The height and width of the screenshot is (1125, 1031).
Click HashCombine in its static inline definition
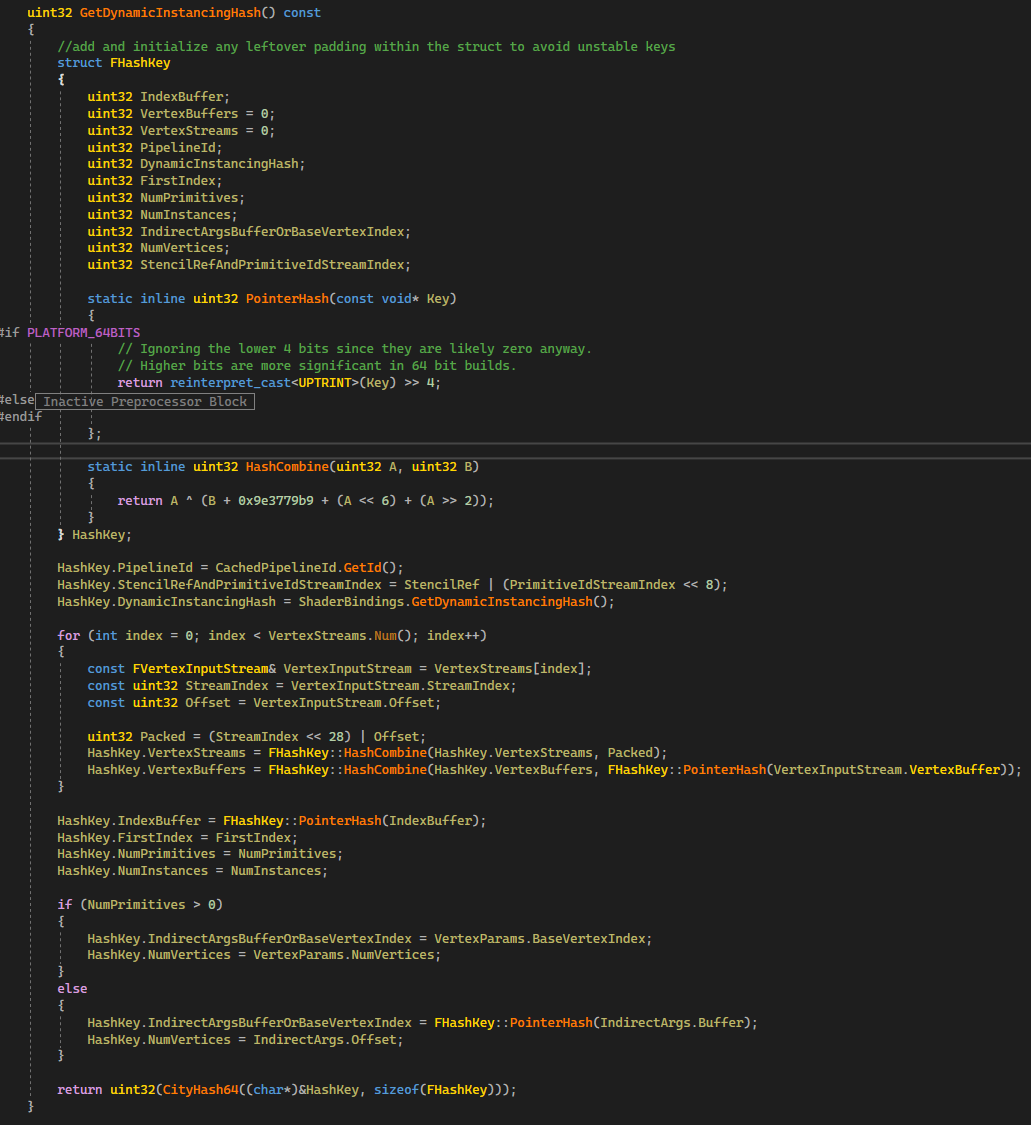click(287, 467)
